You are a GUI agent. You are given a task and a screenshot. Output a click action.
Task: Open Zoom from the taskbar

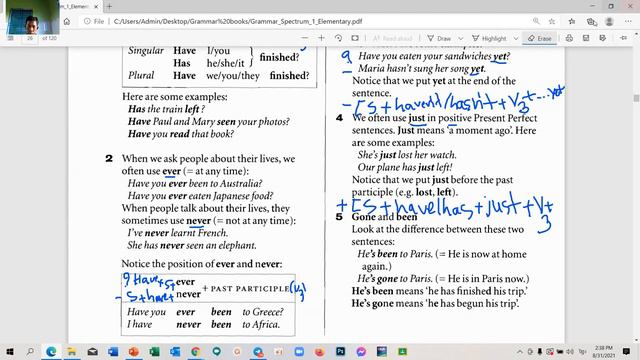pyautogui.click(x=299, y=351)
